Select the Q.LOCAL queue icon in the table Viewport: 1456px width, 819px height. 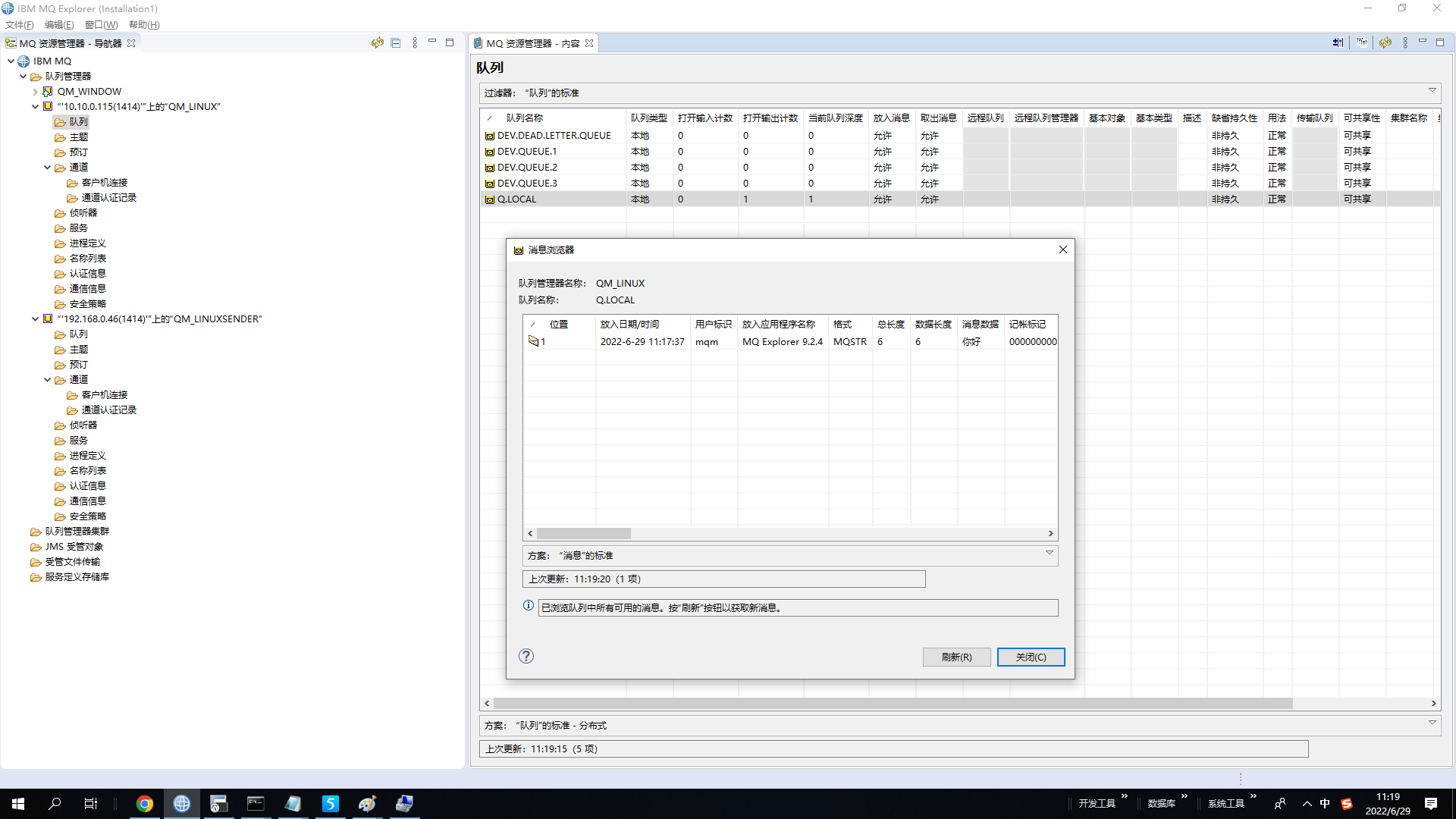point(490,199)
